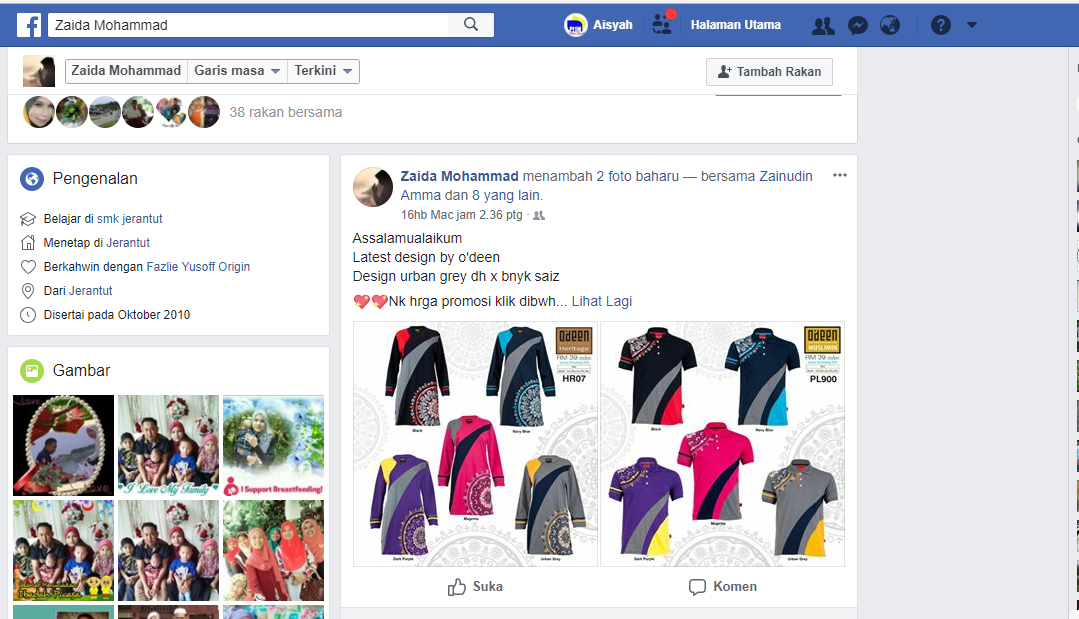Open the HR07 baju product photo
This screenshot has width=1079, height=619.
coord(476,444)
